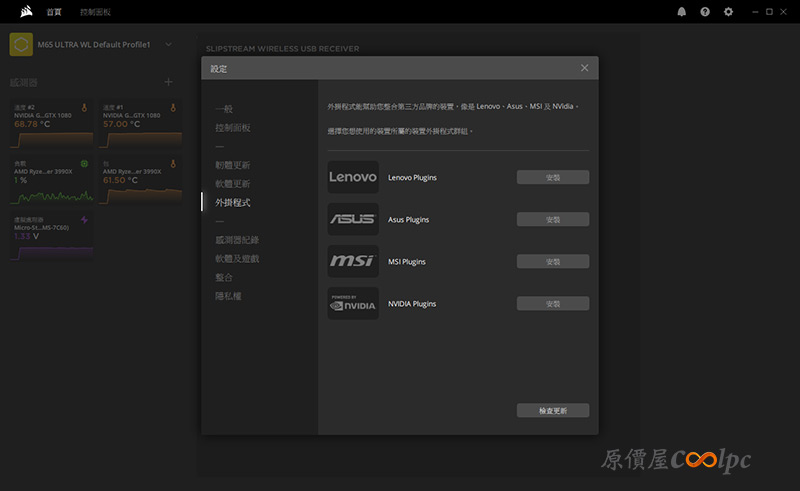This screenshot has width=800, height=491.
Task: Install the MSI Plugins
Action: click(553, 261)
